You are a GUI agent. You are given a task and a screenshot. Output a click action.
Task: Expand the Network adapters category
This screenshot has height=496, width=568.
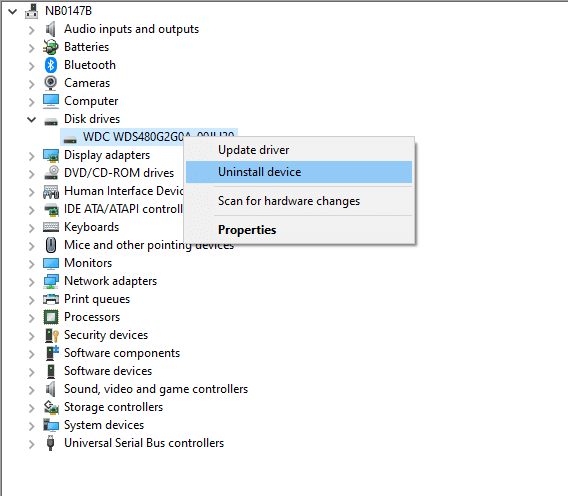coord(32,282)
